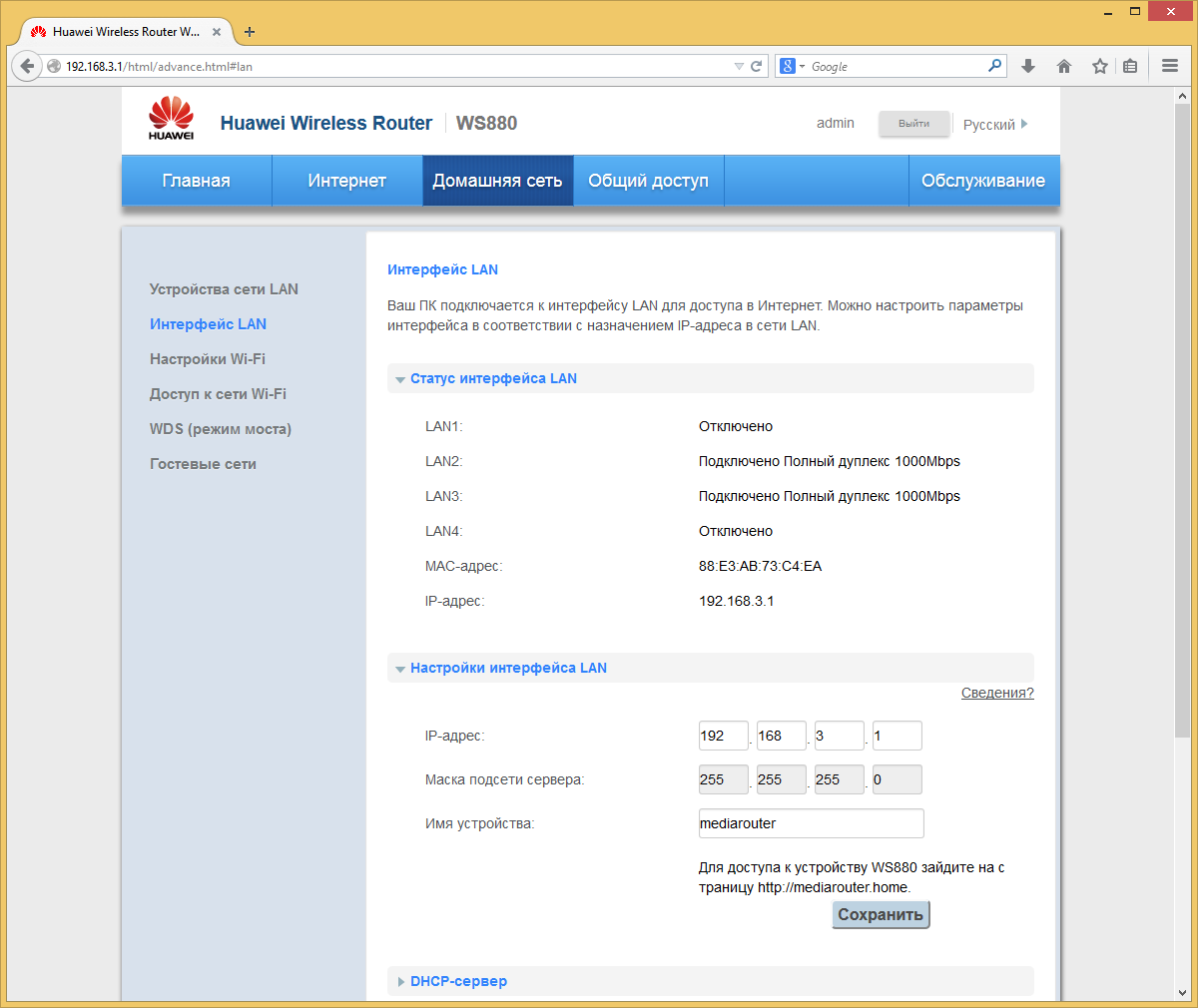This screenshot has height=1008, width=1198.
Task: Click the browser back arrow button
Action: (27, 66)
